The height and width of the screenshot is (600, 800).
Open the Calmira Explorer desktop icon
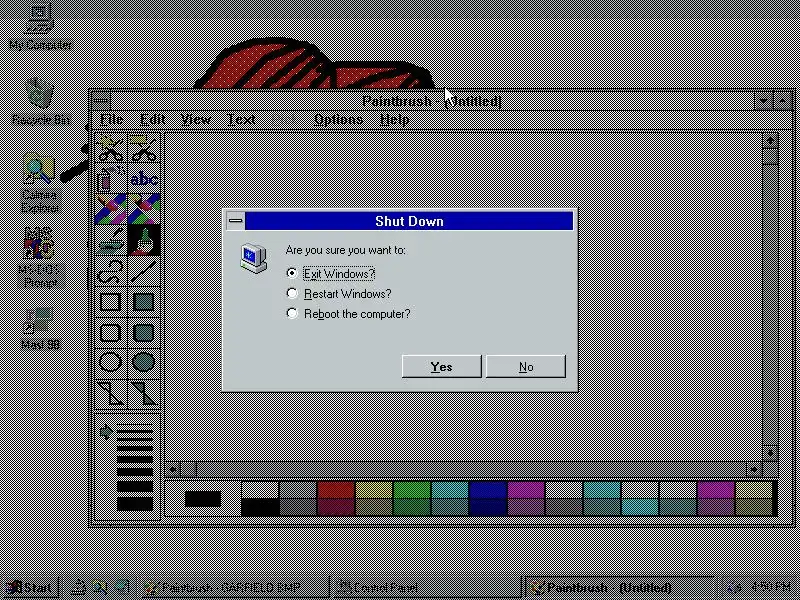40,183
